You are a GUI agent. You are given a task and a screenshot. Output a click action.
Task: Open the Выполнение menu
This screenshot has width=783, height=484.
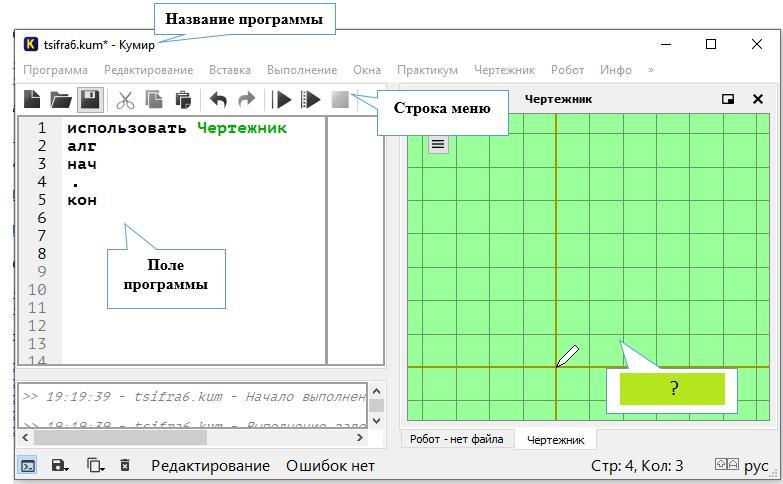coord(302,70)
